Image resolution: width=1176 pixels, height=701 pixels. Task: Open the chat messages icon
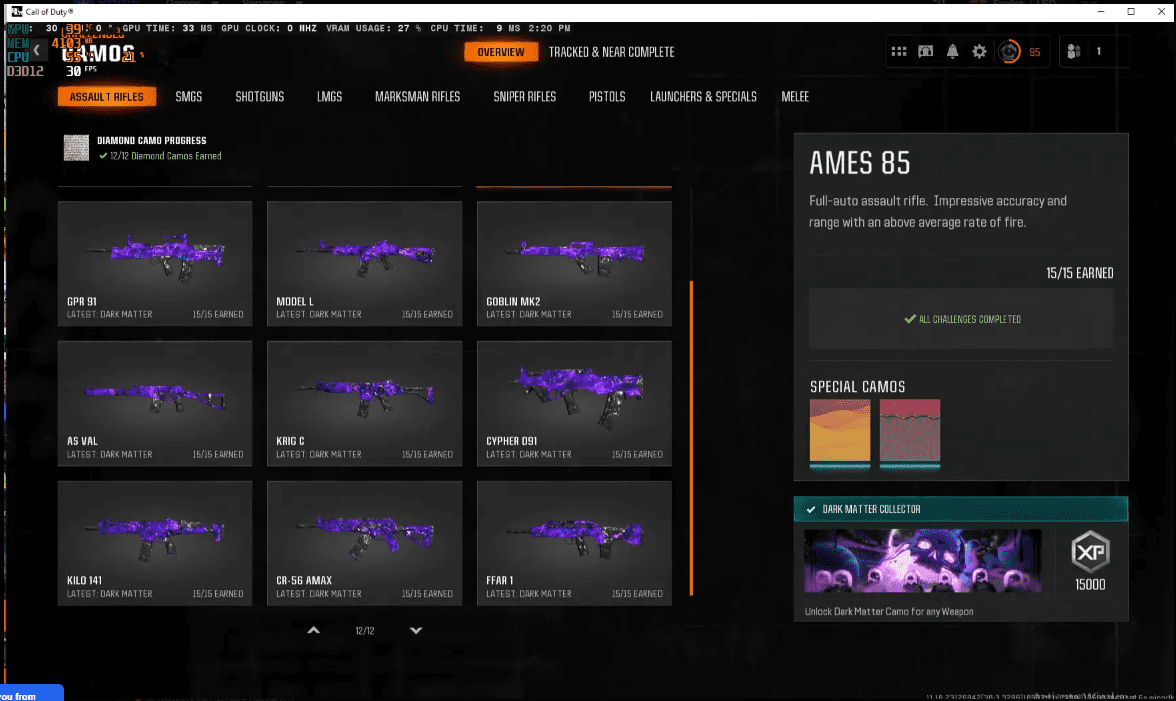pos(926,52)
